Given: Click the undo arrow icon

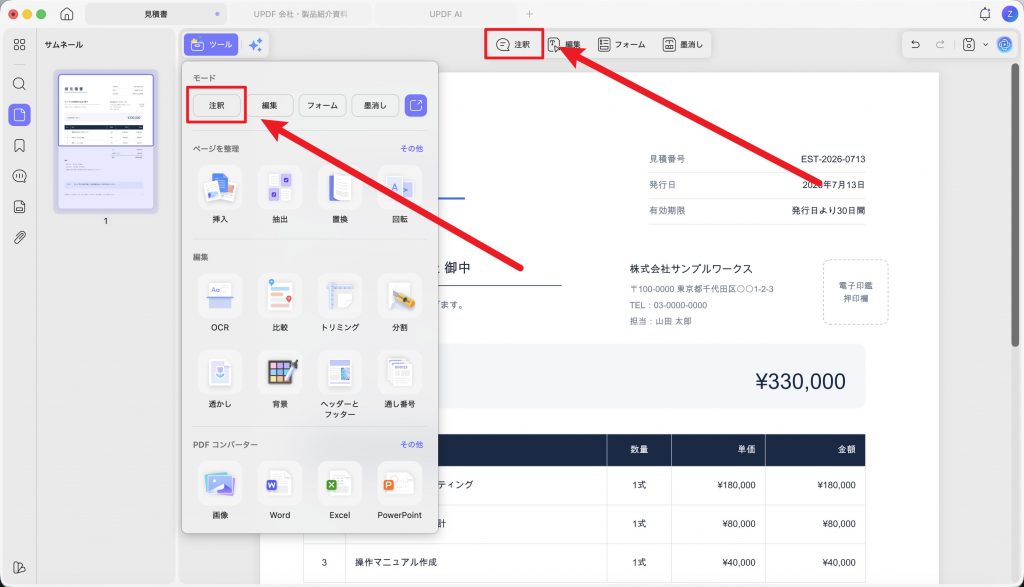Looking at the screenshot, I should pyautogui.click(x=915, y=44).
